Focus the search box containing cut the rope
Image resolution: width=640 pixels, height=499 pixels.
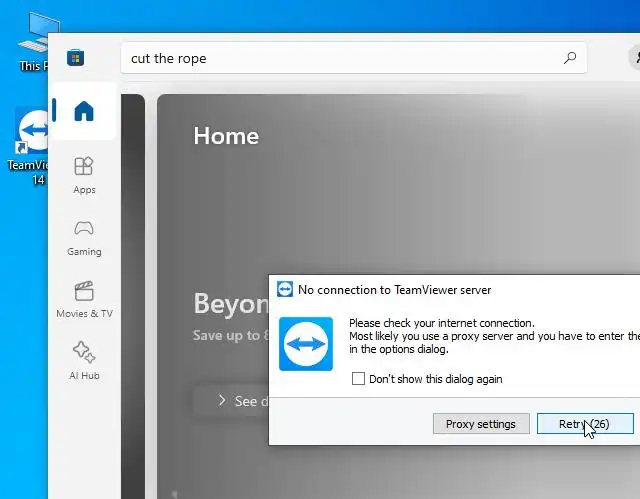click(x=353, y=58)
